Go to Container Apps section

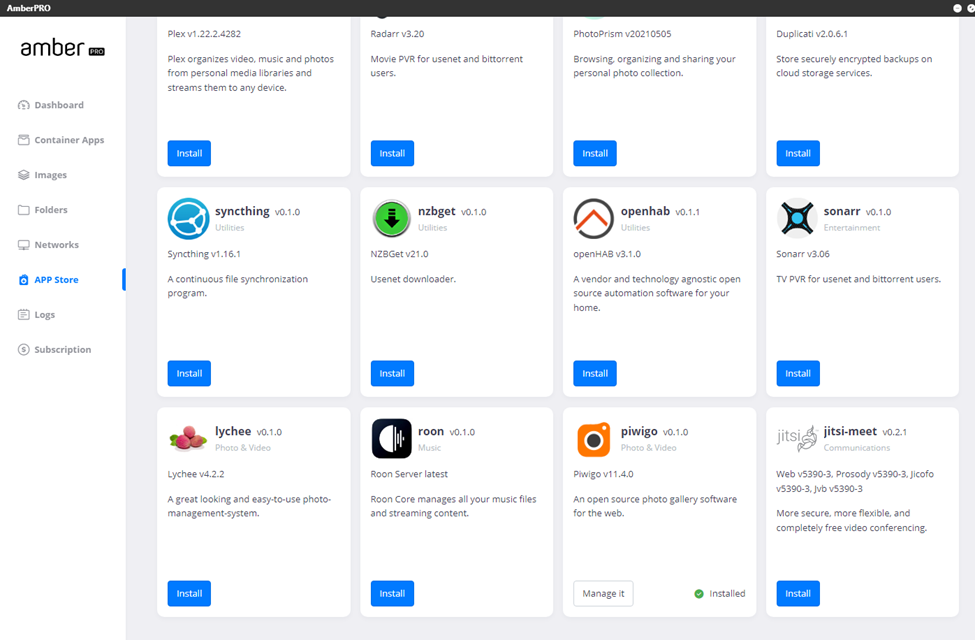[69, 140]
